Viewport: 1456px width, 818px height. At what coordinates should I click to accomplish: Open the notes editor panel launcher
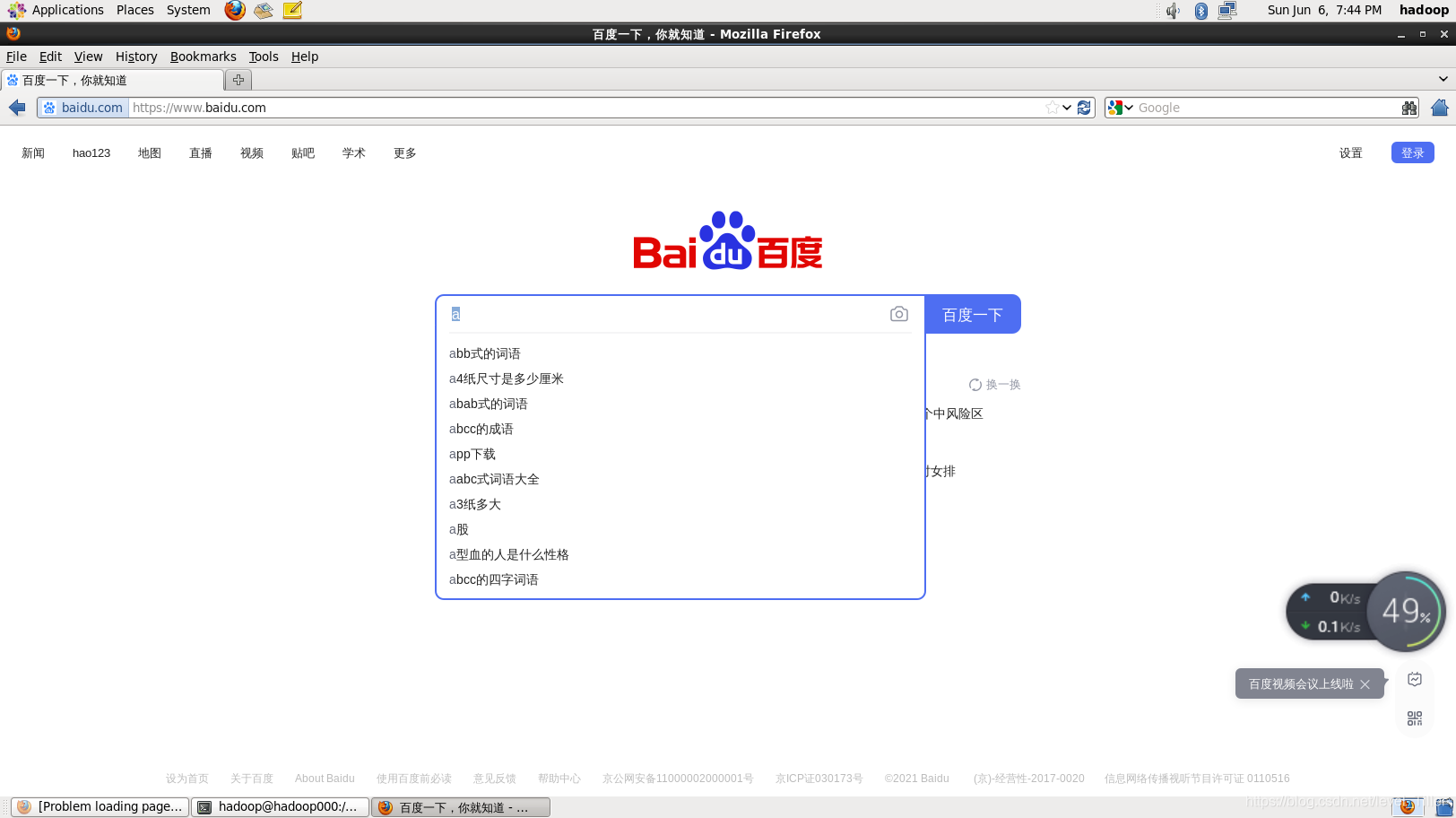coord(292,10)
